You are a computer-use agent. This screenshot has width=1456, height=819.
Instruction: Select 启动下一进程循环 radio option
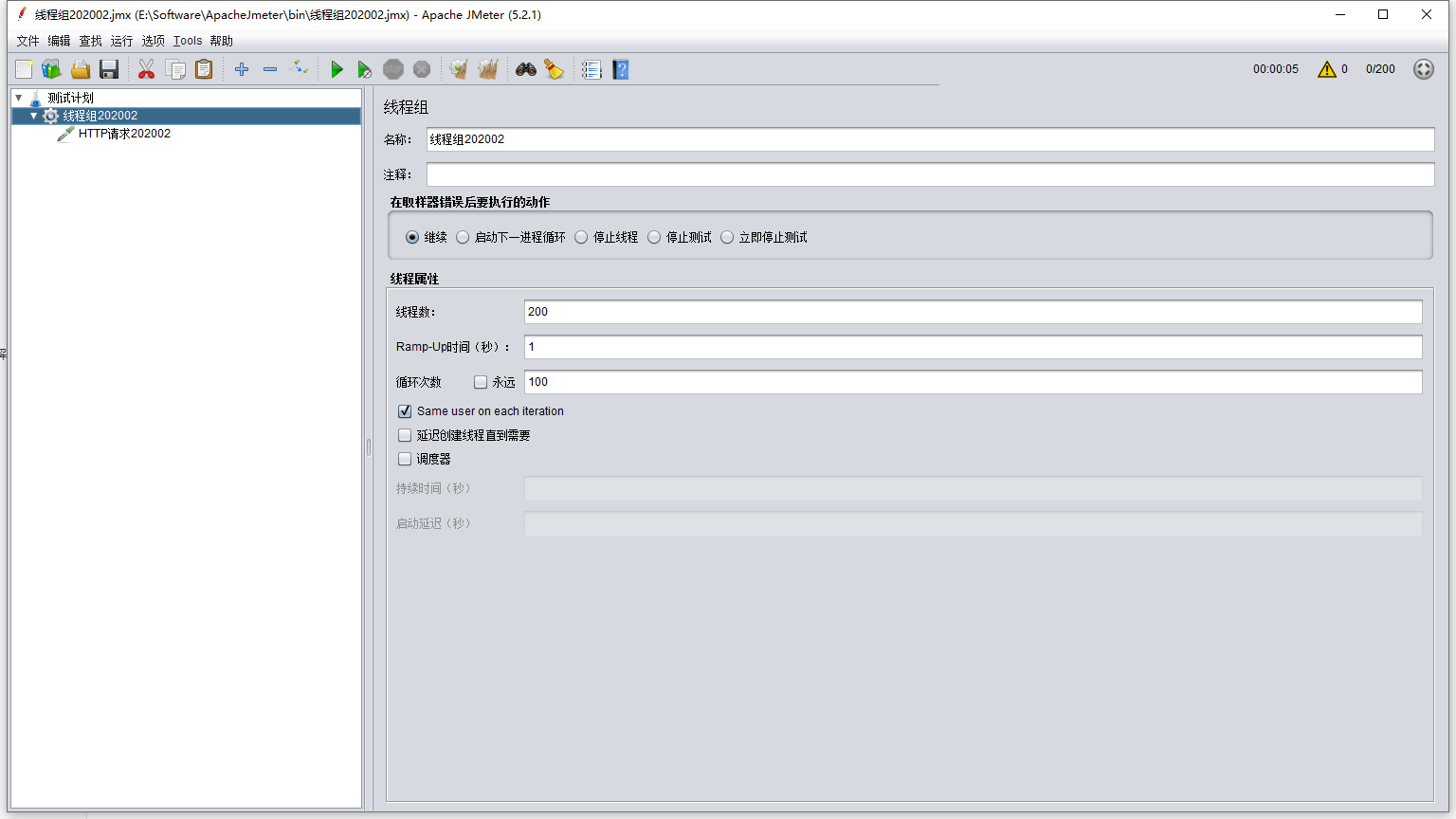click(463, 237)
